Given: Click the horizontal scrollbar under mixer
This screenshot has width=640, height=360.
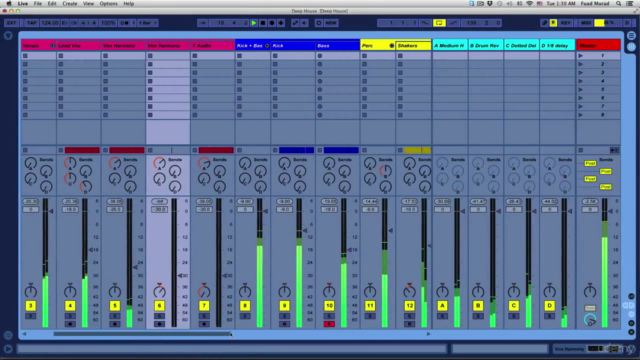Looking at the screenshot, I should (x=142, y=334).
